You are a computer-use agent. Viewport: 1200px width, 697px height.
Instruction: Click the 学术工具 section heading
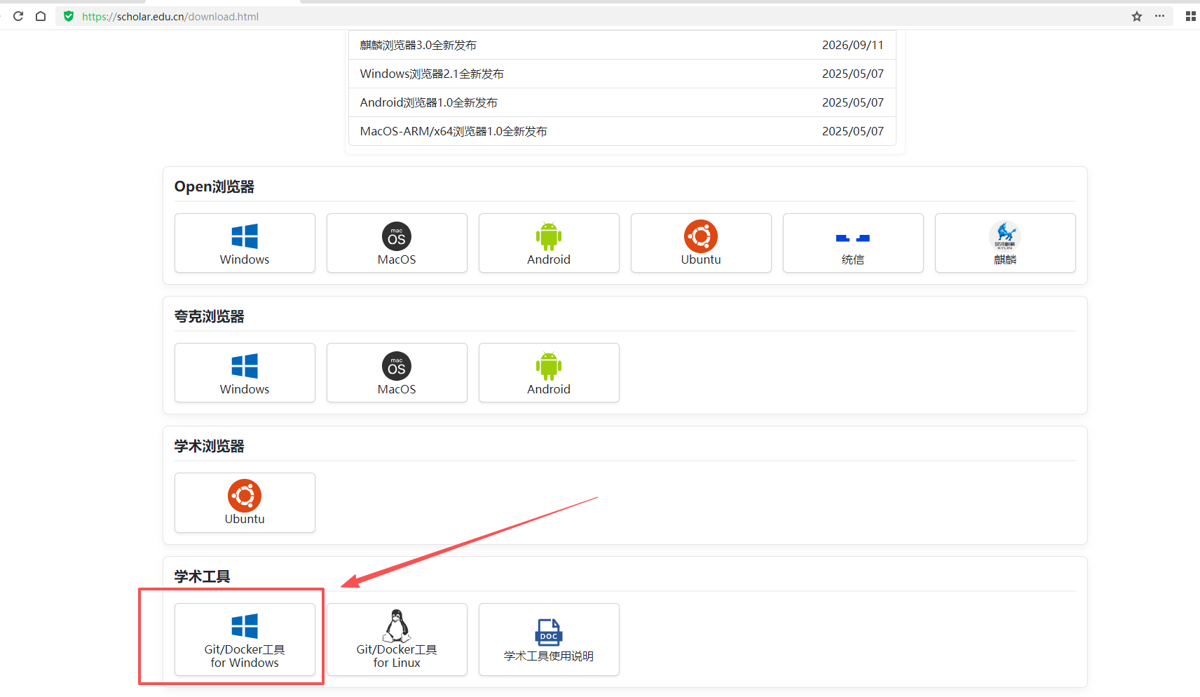(202, 577)
